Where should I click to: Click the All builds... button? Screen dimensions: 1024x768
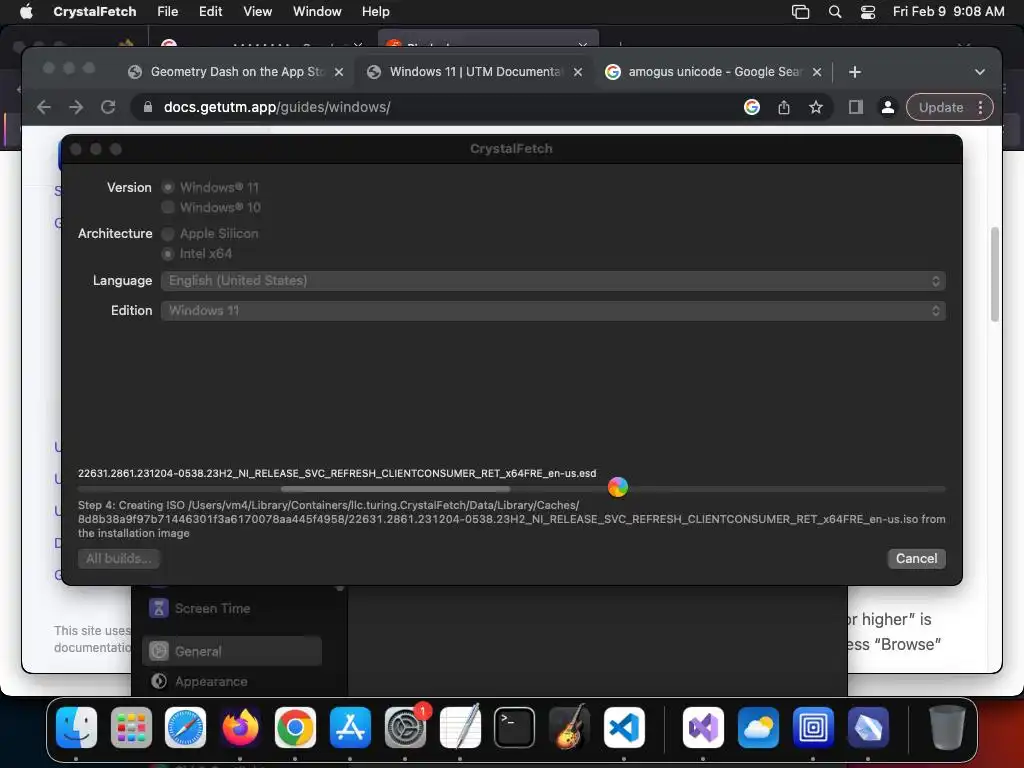(x=118, y=558)
